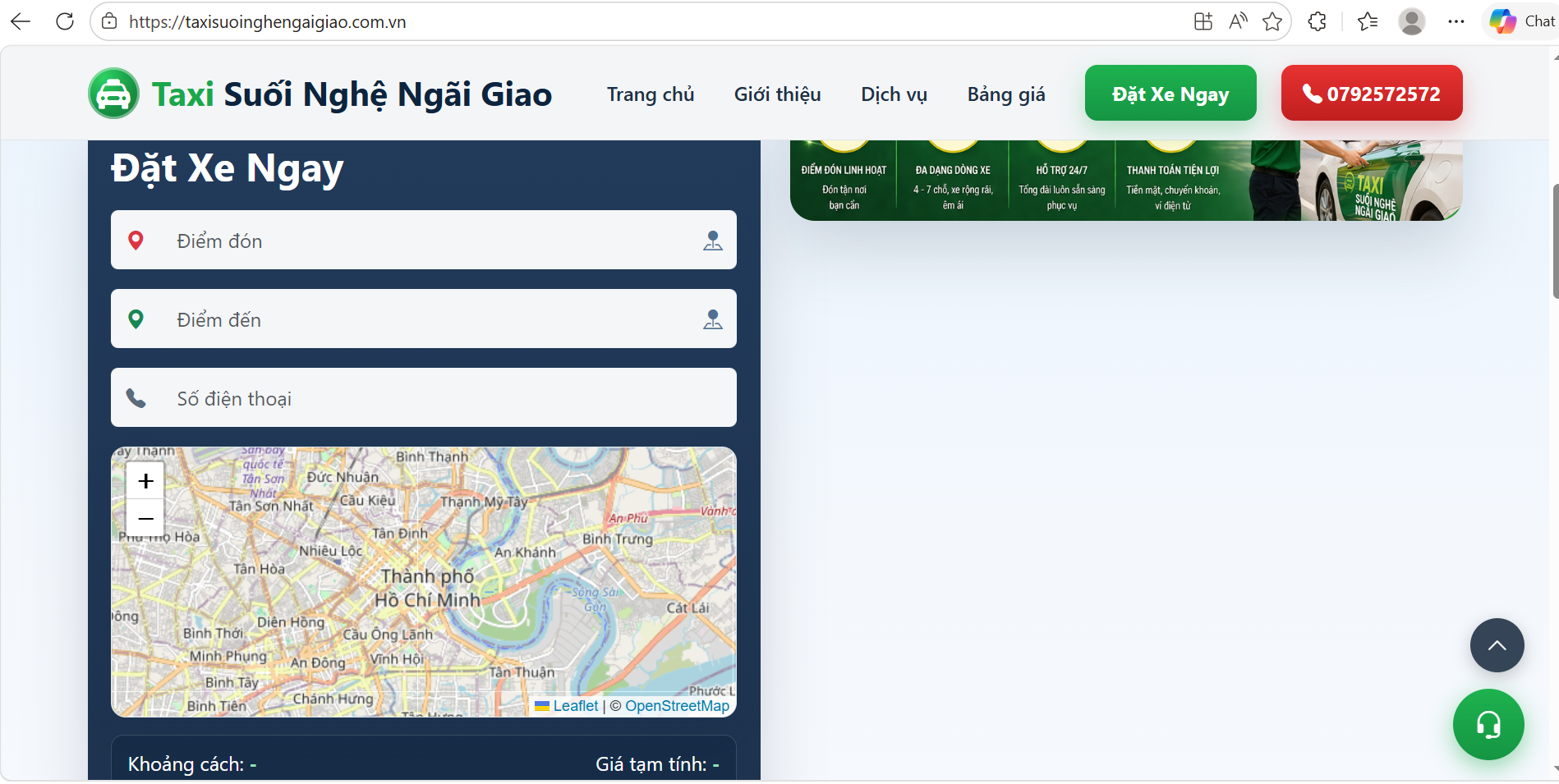Screen dimensions: 1559x784
Task: Pick location on map for Điểm đến
Action: (x=713, y=319)
